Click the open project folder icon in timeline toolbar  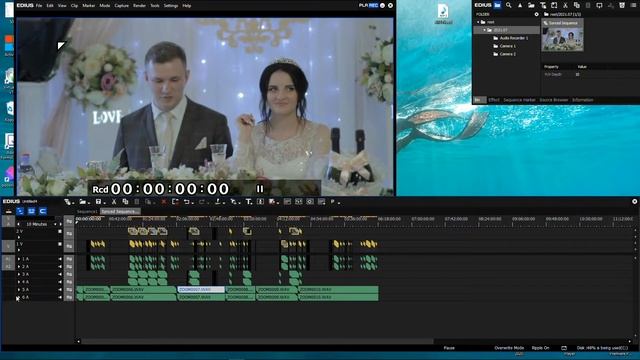click(83, 202)
